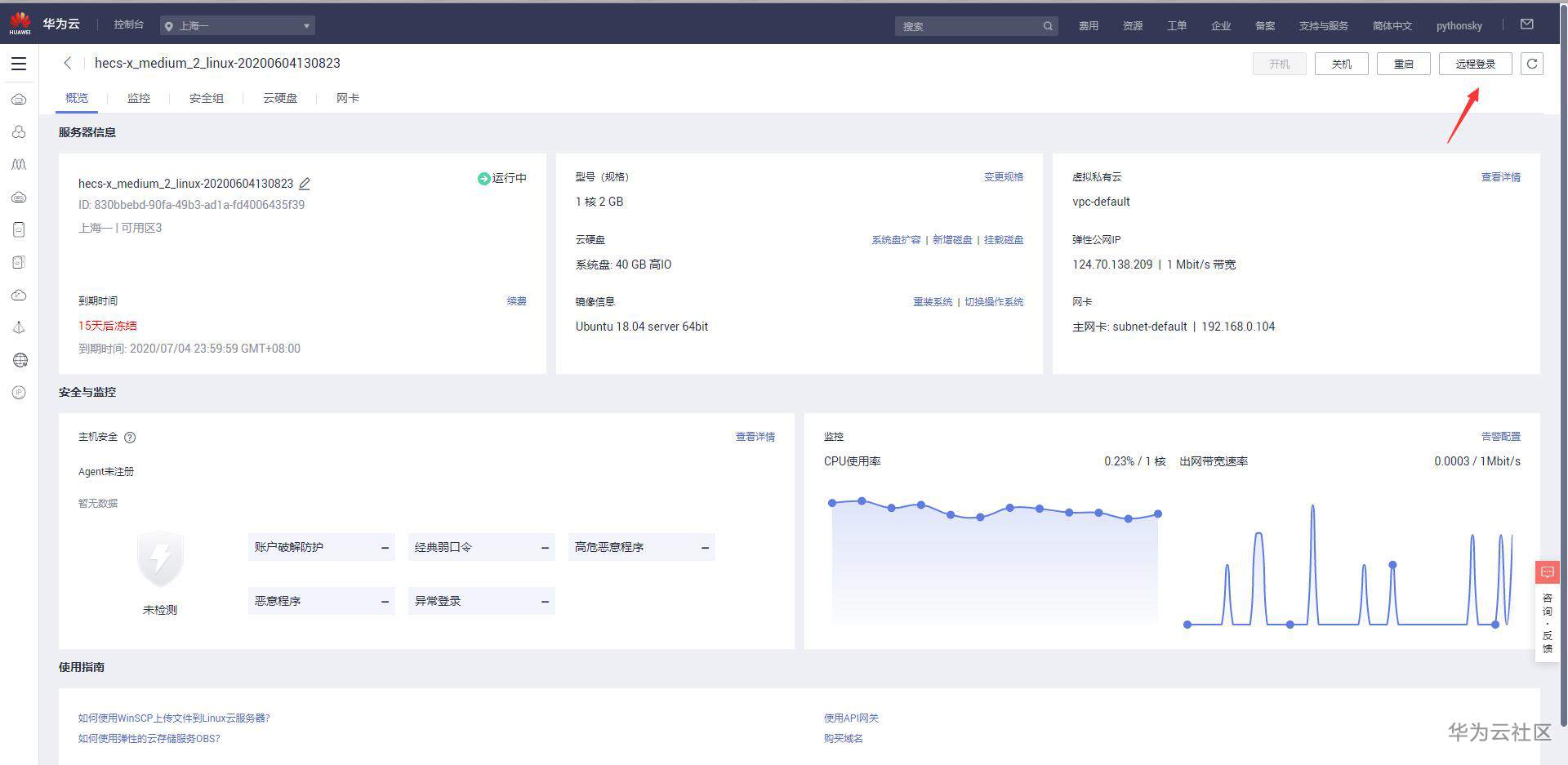The height and width of the screenshot is (765, 1568).
Task: Switch to the 云硬盘 tab
Action: [280, 98]
